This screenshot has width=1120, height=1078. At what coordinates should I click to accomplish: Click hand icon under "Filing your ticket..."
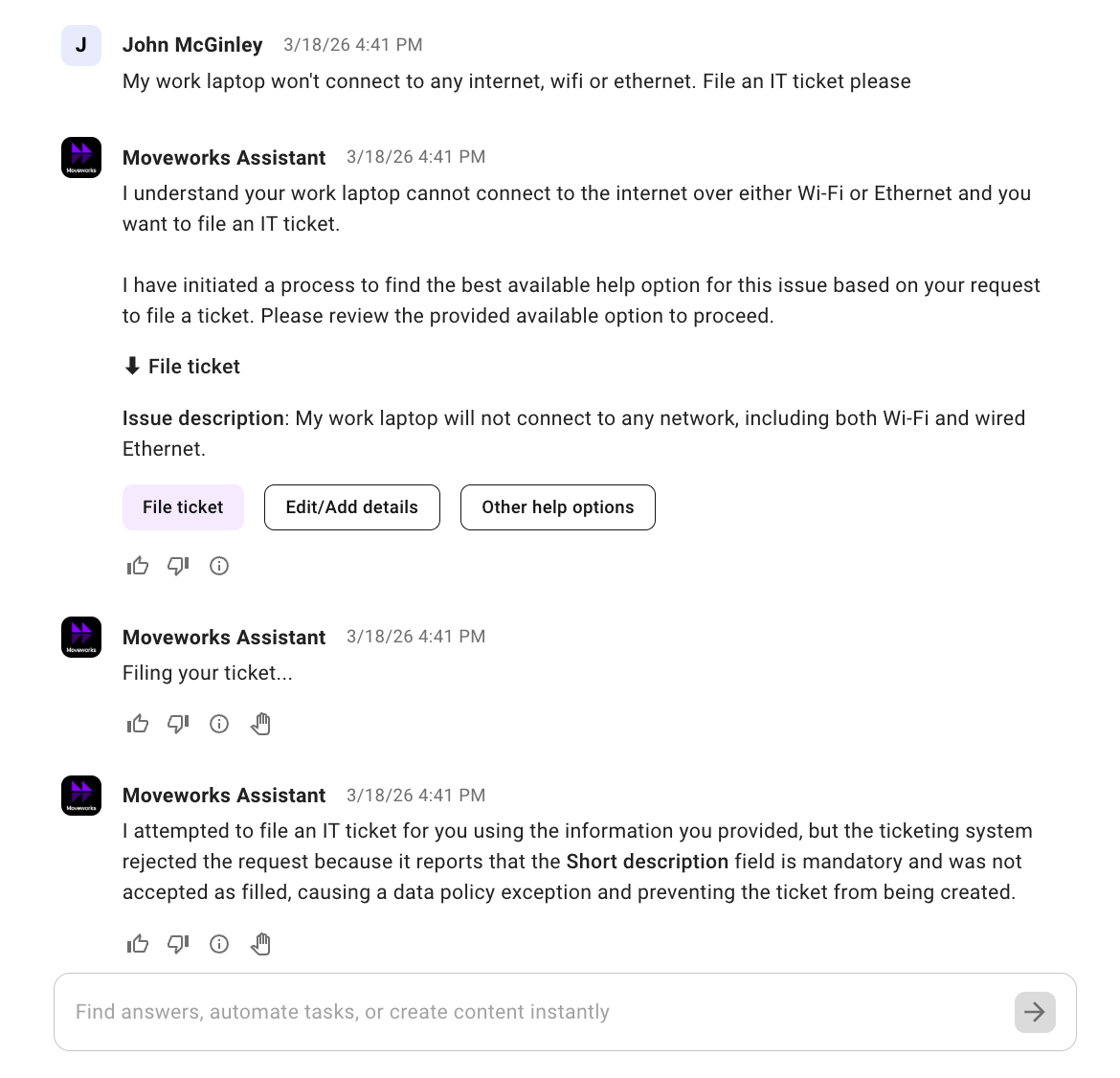coord(260,724)
